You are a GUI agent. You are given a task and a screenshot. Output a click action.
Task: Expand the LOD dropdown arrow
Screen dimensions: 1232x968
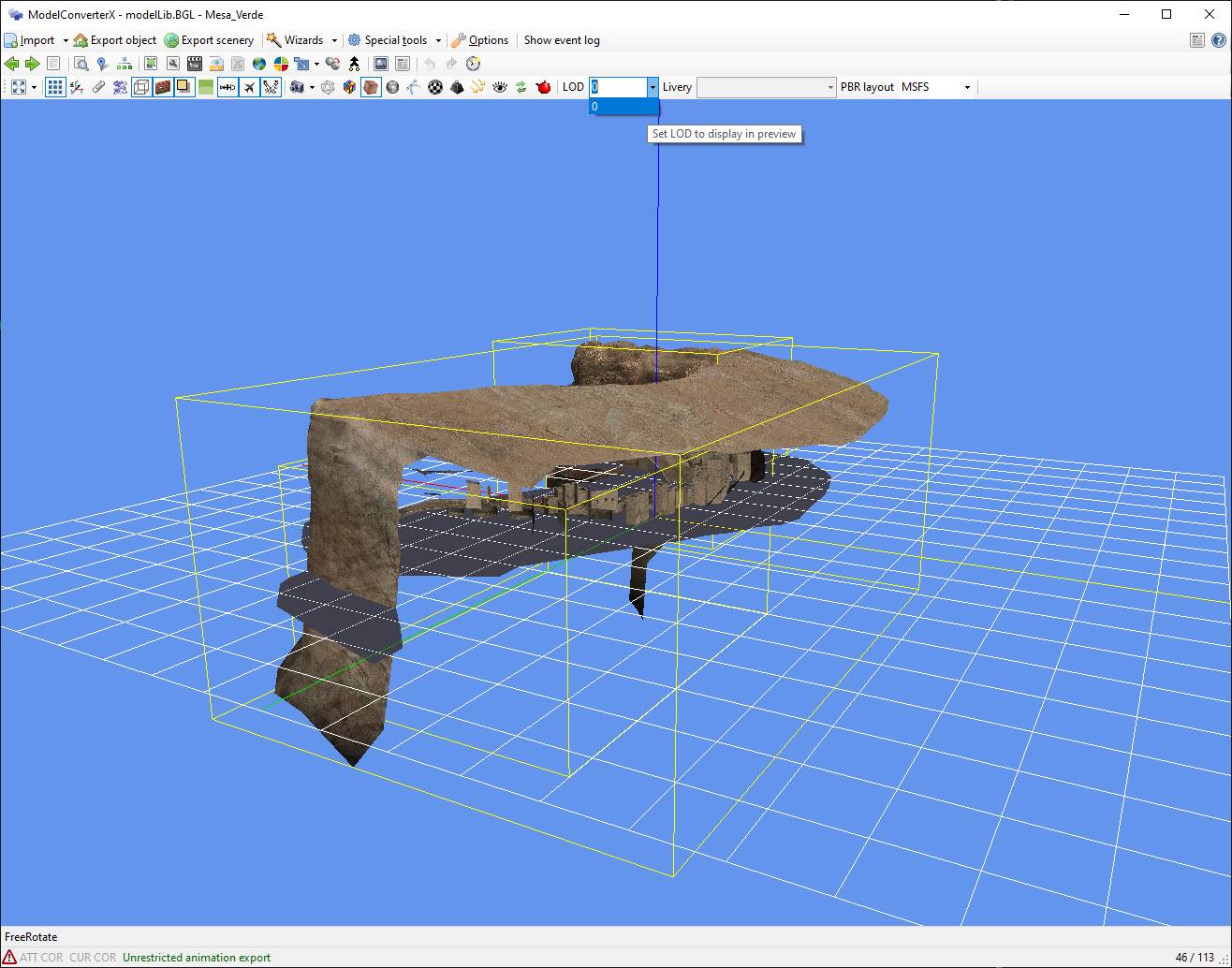coord(653,87)
